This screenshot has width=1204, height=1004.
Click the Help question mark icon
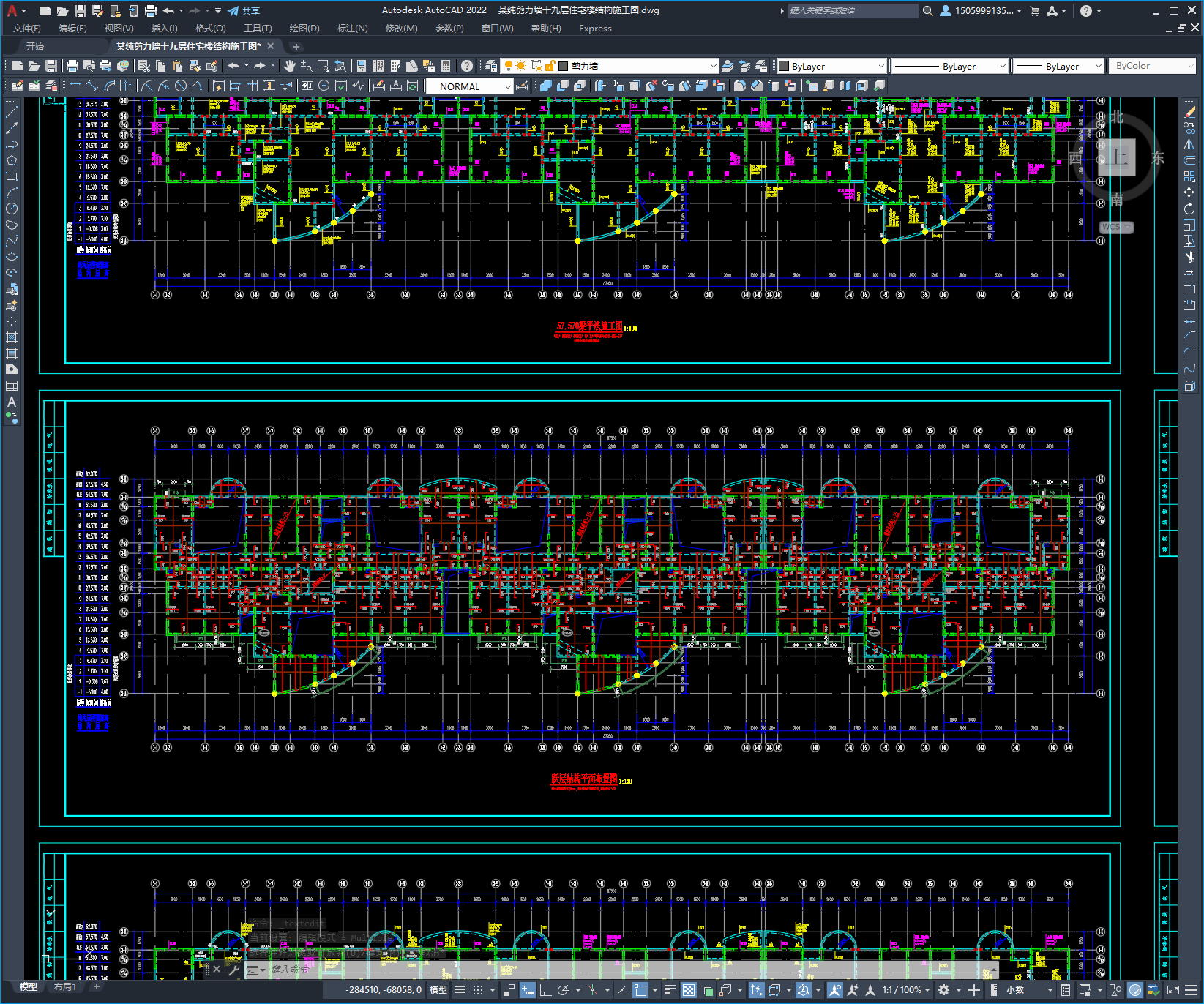pyautogui.click(x=467, y=66)
